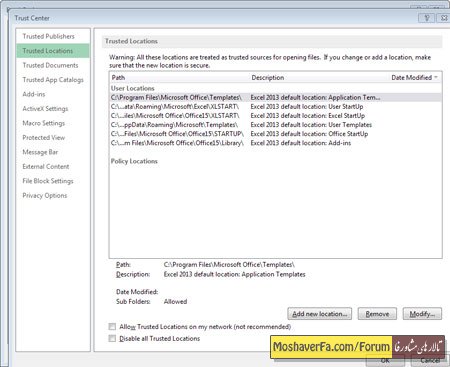Image resolution: width=450 pixels, height=367 pixels.
Task: Click the 'Add-ins' description cell
Action: point(301,143)
